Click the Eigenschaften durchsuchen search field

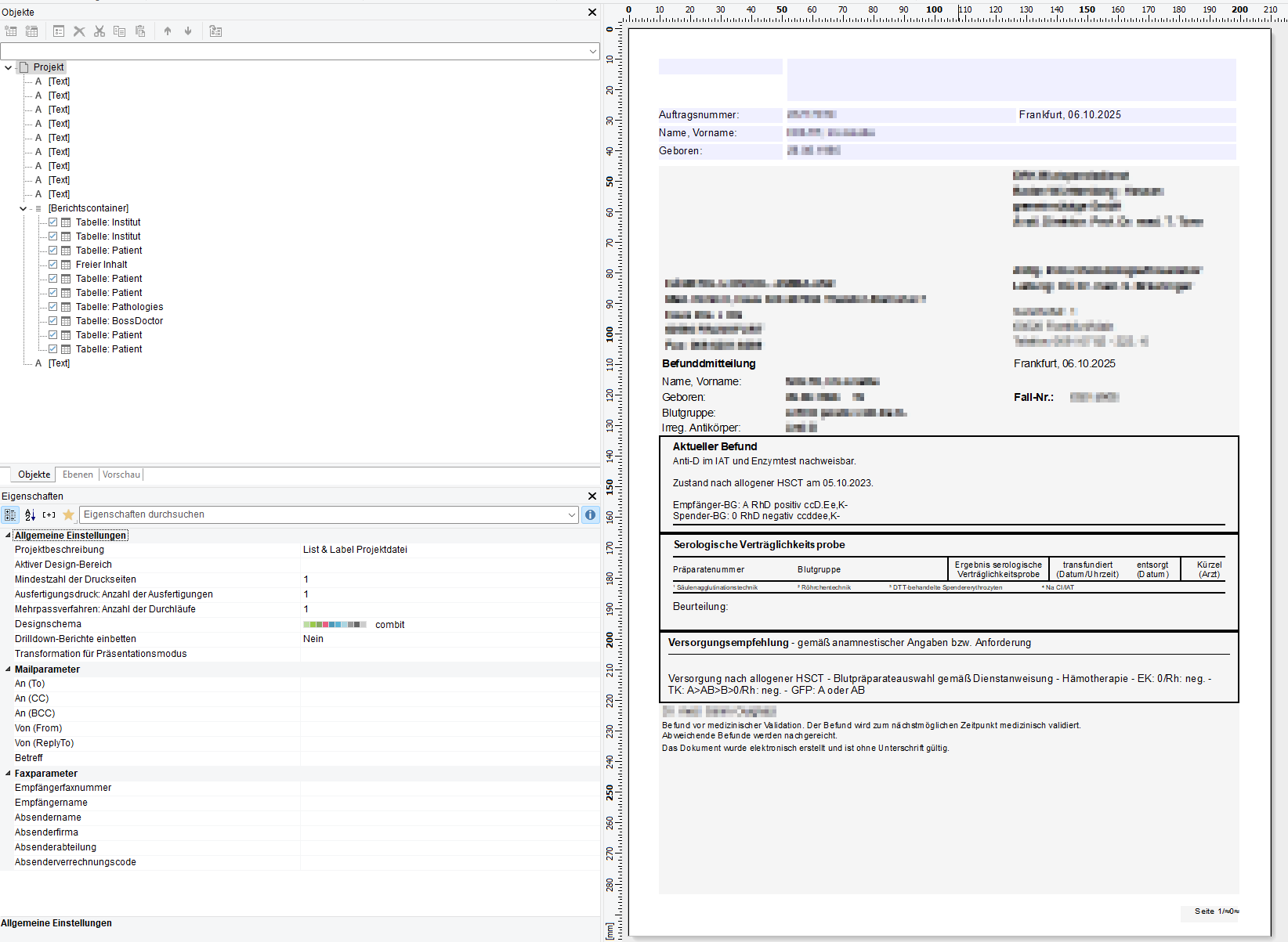tap(321, 514)
